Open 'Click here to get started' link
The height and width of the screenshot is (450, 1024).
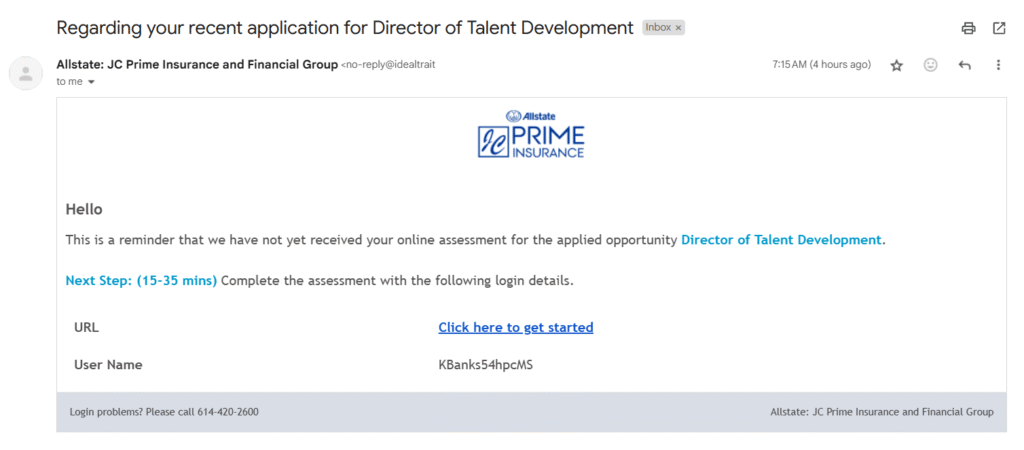pyautogui.click(x=515, y=327)
